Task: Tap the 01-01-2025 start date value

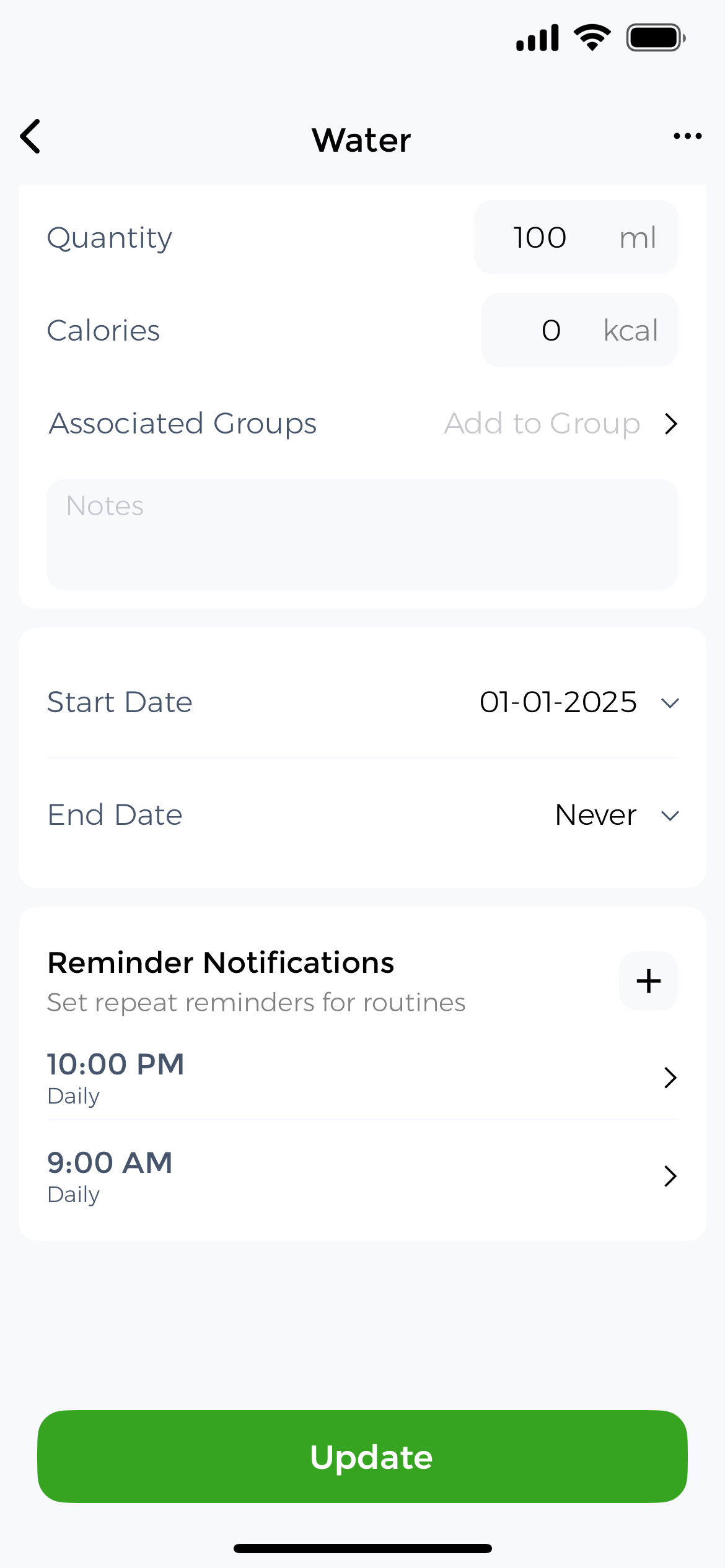Action: 558,702
